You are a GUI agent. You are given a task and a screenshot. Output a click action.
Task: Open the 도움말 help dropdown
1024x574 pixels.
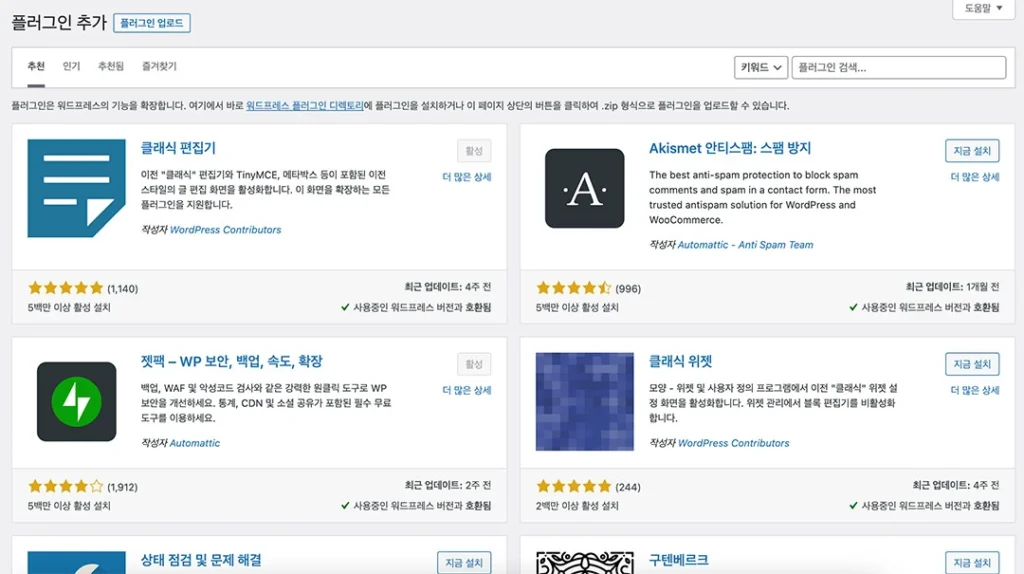(x=984, y=8)
